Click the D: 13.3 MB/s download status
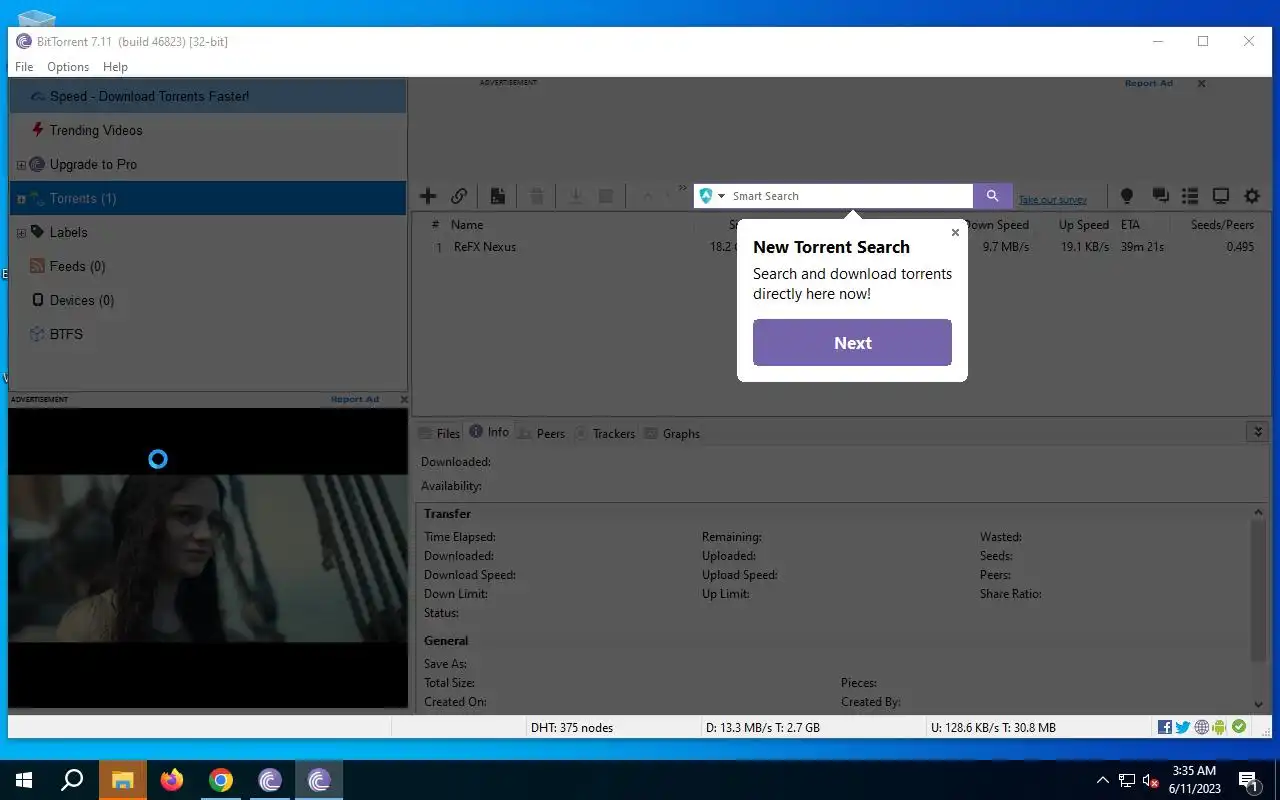 tap(763, 727)
